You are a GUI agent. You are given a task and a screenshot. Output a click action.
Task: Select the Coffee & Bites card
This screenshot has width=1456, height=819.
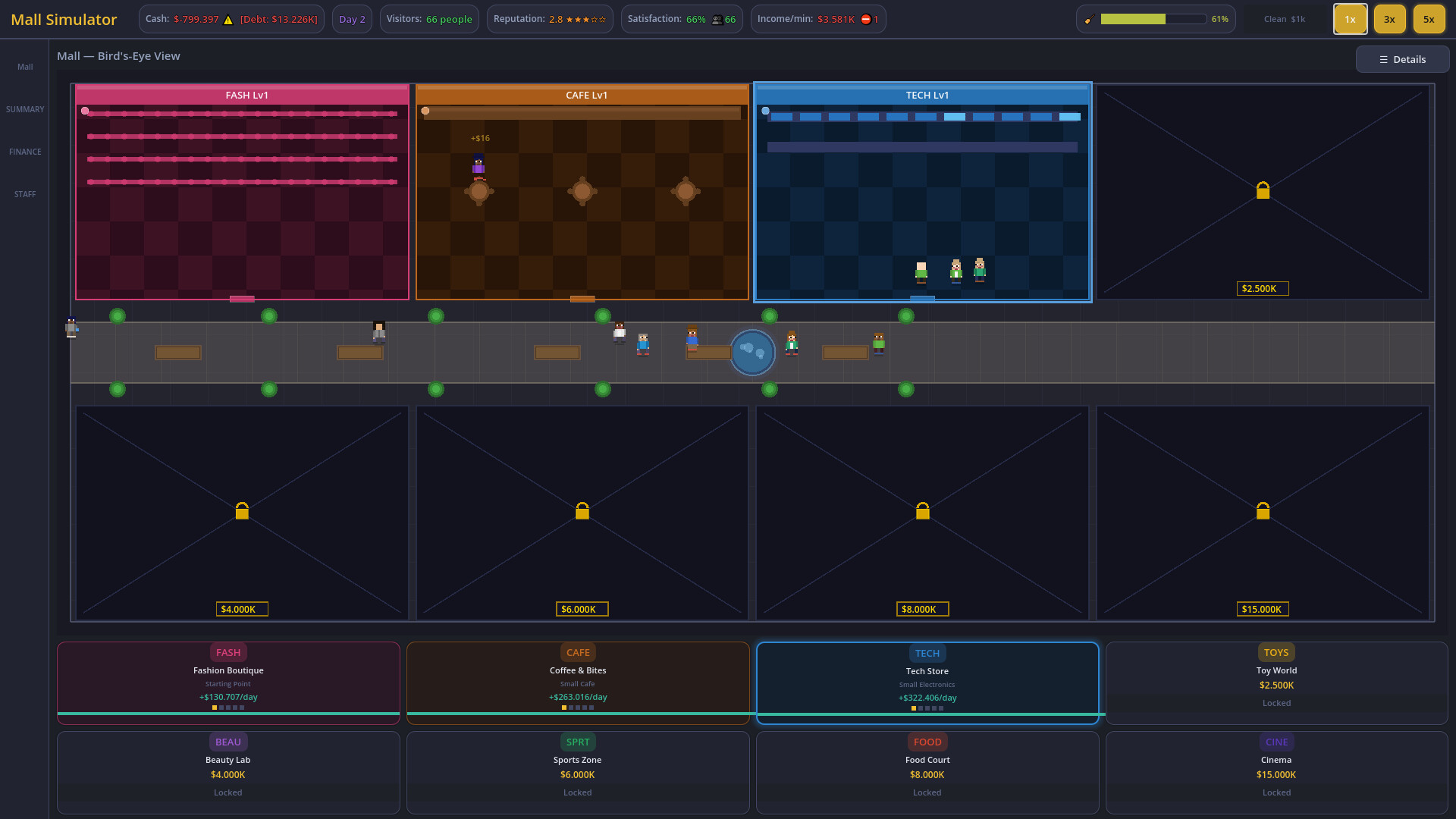pos(578,682)
